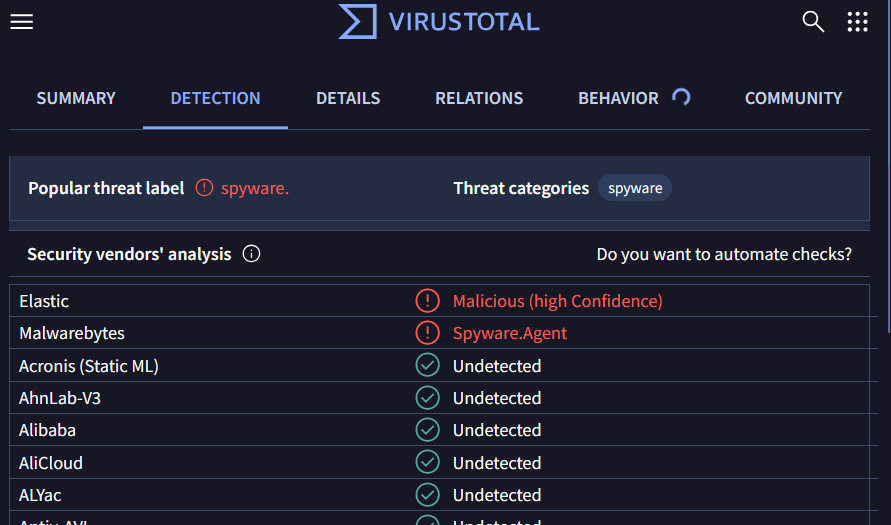Click the green check icon for AhnLab-V3

point(427,398)
